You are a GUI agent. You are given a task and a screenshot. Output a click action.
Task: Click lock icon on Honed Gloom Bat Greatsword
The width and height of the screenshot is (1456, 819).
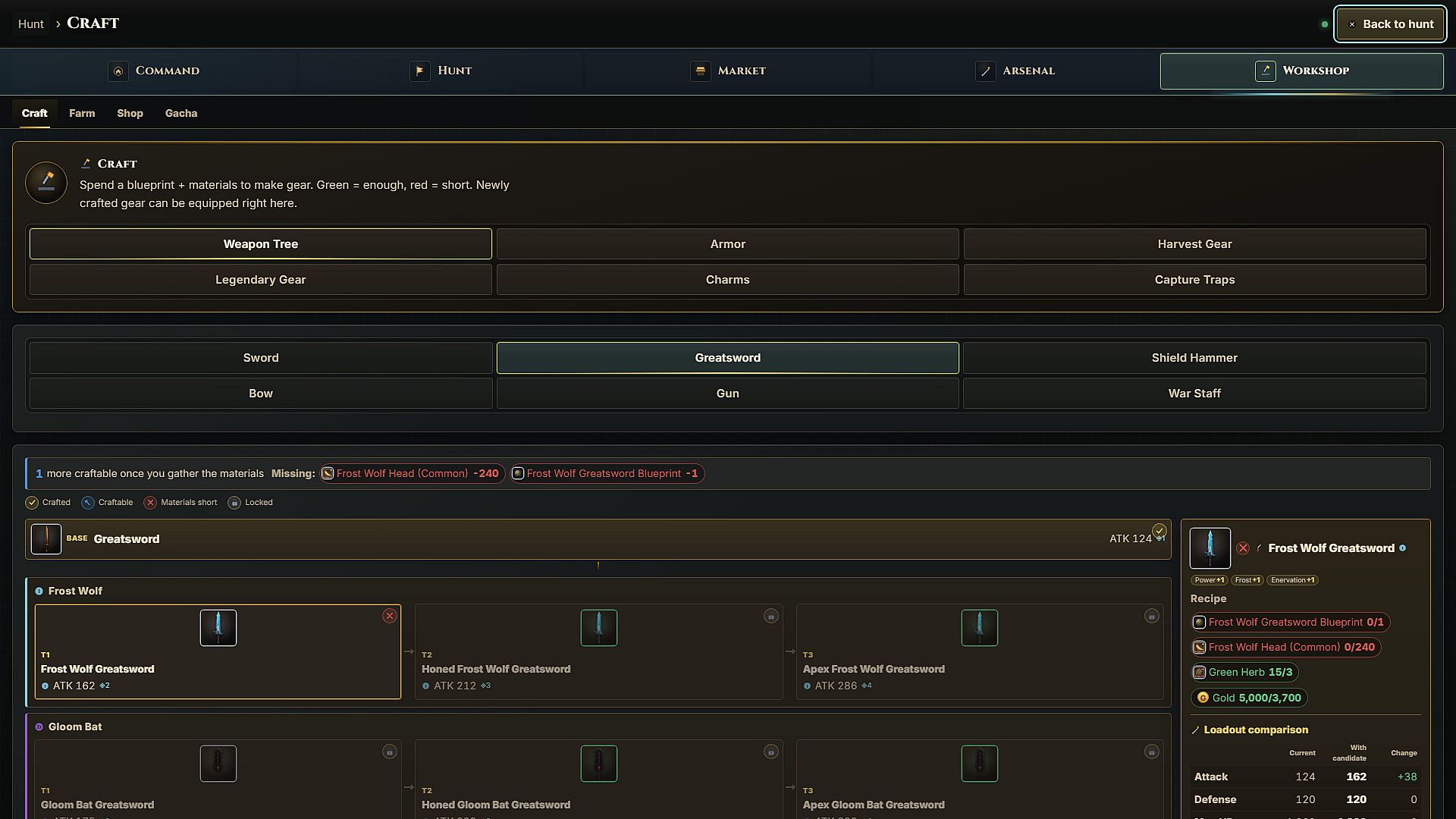(x=770, y=752)
